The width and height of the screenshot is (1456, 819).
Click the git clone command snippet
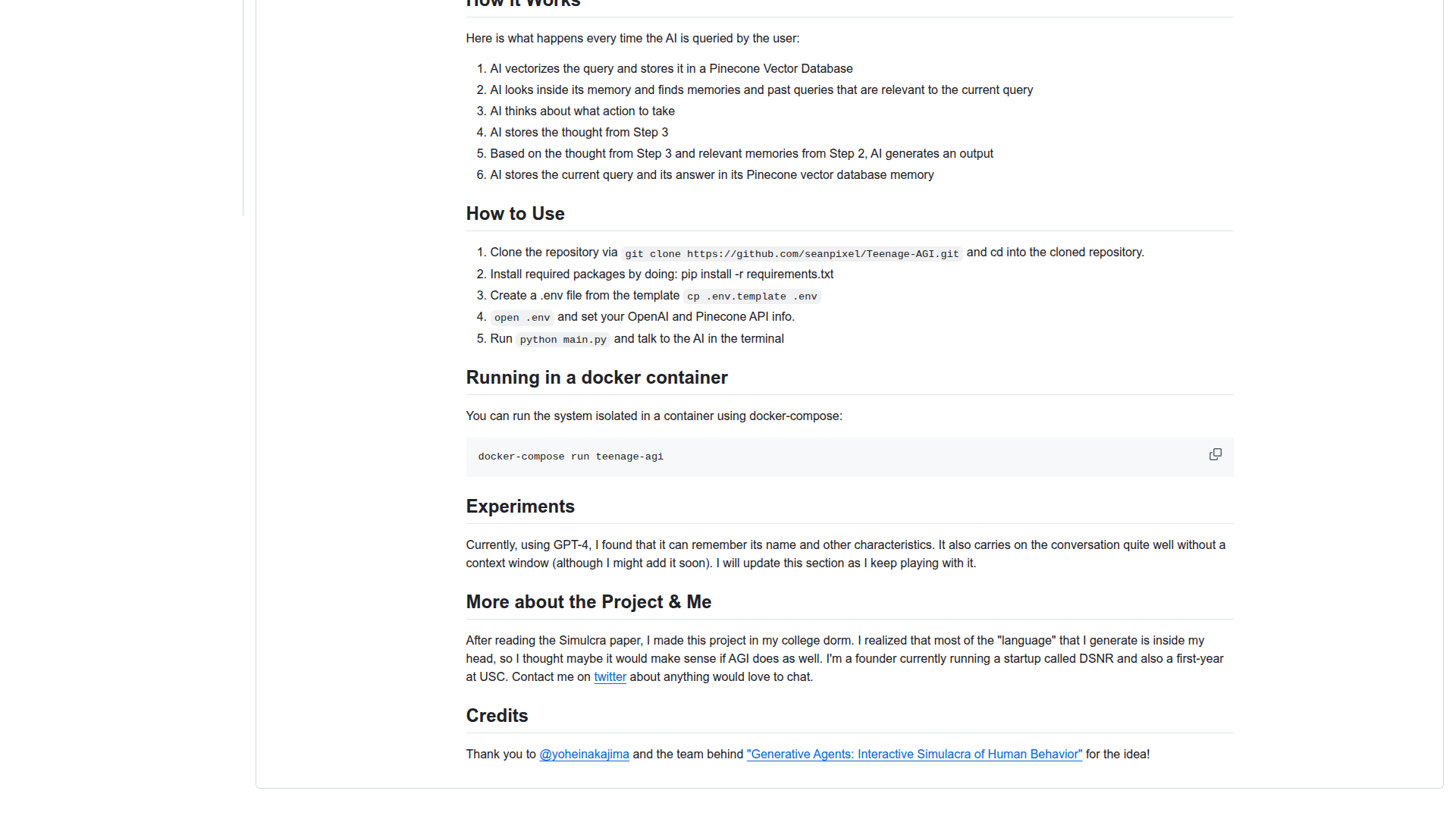click(792, 254)
